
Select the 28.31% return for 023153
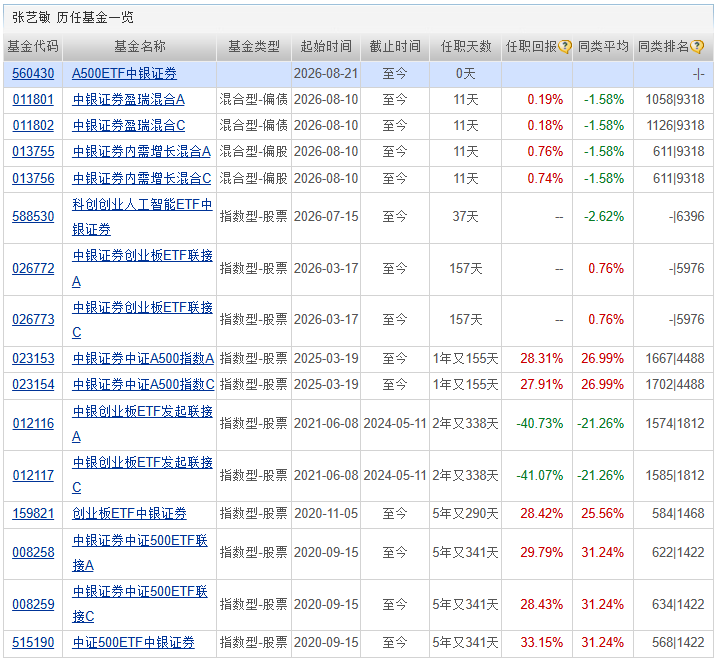point(541,358)
